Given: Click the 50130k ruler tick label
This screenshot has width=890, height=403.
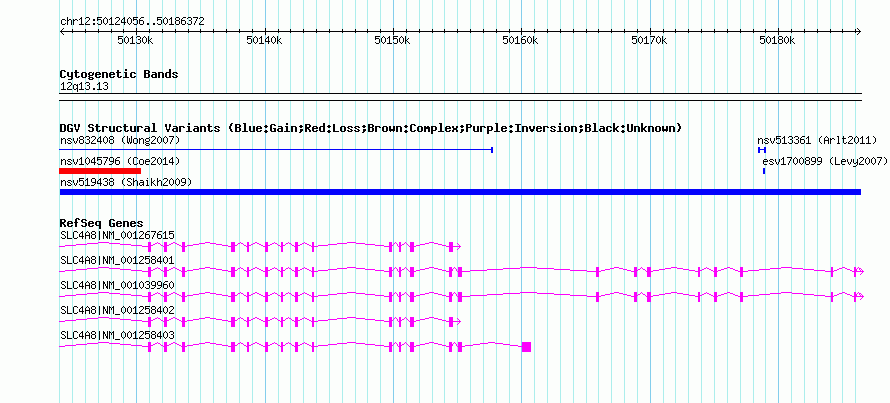Looking at the screenshot, I should pyautogui.click(x=135, y=41).
